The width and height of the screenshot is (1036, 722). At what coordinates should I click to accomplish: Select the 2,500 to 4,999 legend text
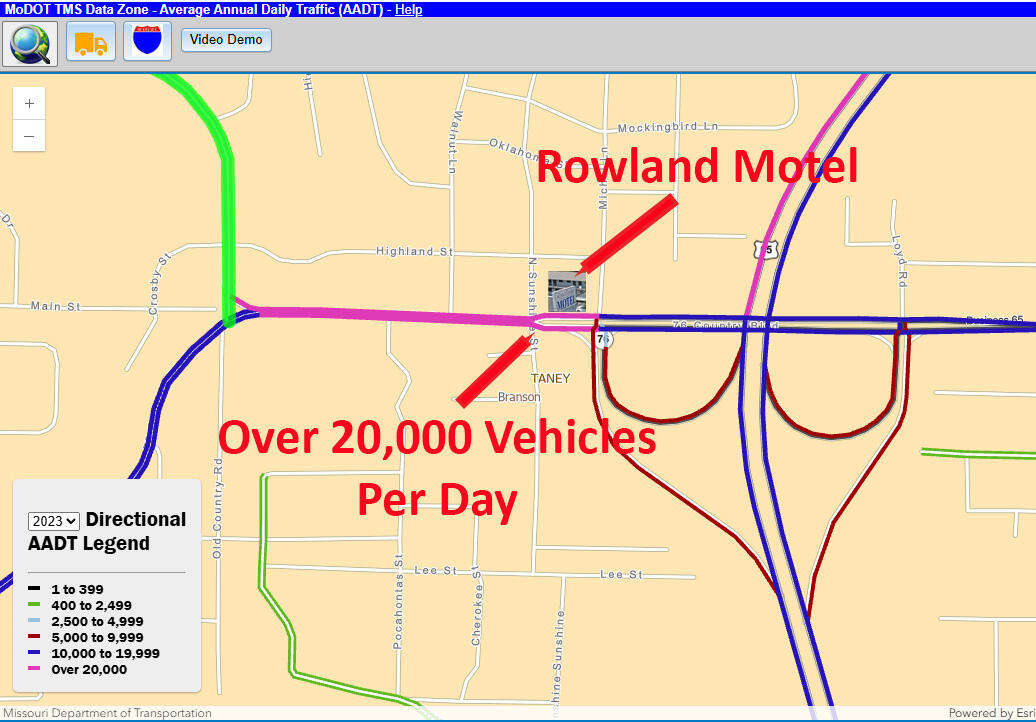[97, 621]
